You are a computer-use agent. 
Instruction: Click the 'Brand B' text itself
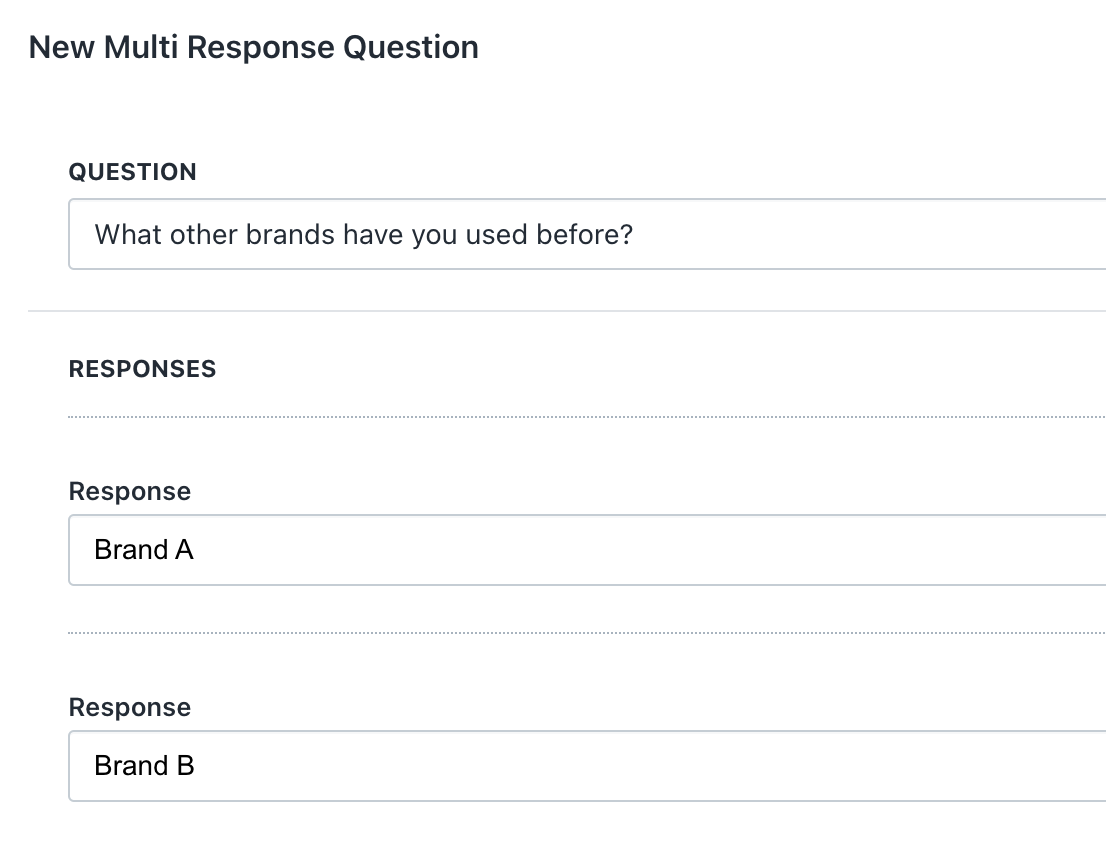tap(143, 766)
